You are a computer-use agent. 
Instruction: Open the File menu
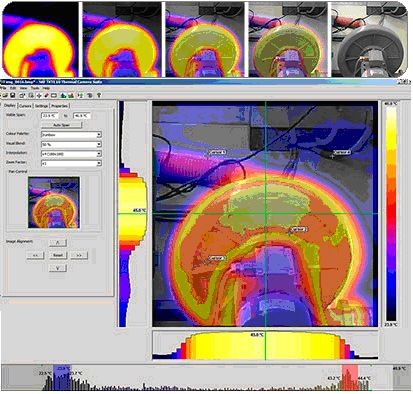point(4,88)
